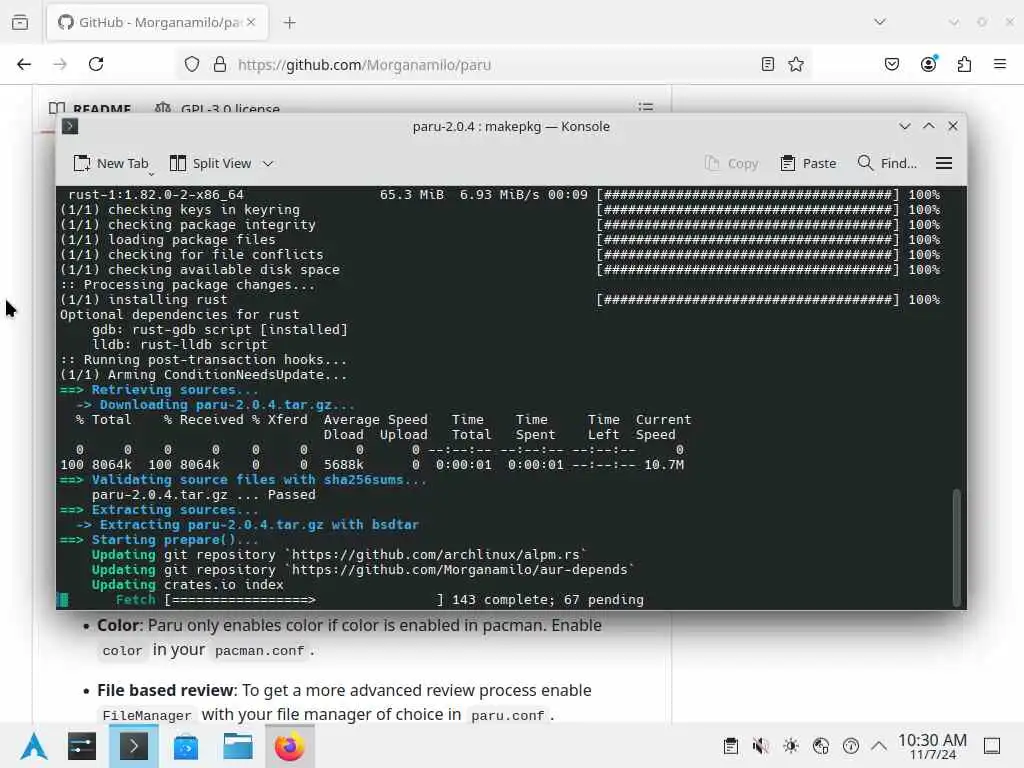Viewport: 1024px width, 768px height.
Task: Click 'pacman.conf' code text on GitHub
Action: (259, 650)
